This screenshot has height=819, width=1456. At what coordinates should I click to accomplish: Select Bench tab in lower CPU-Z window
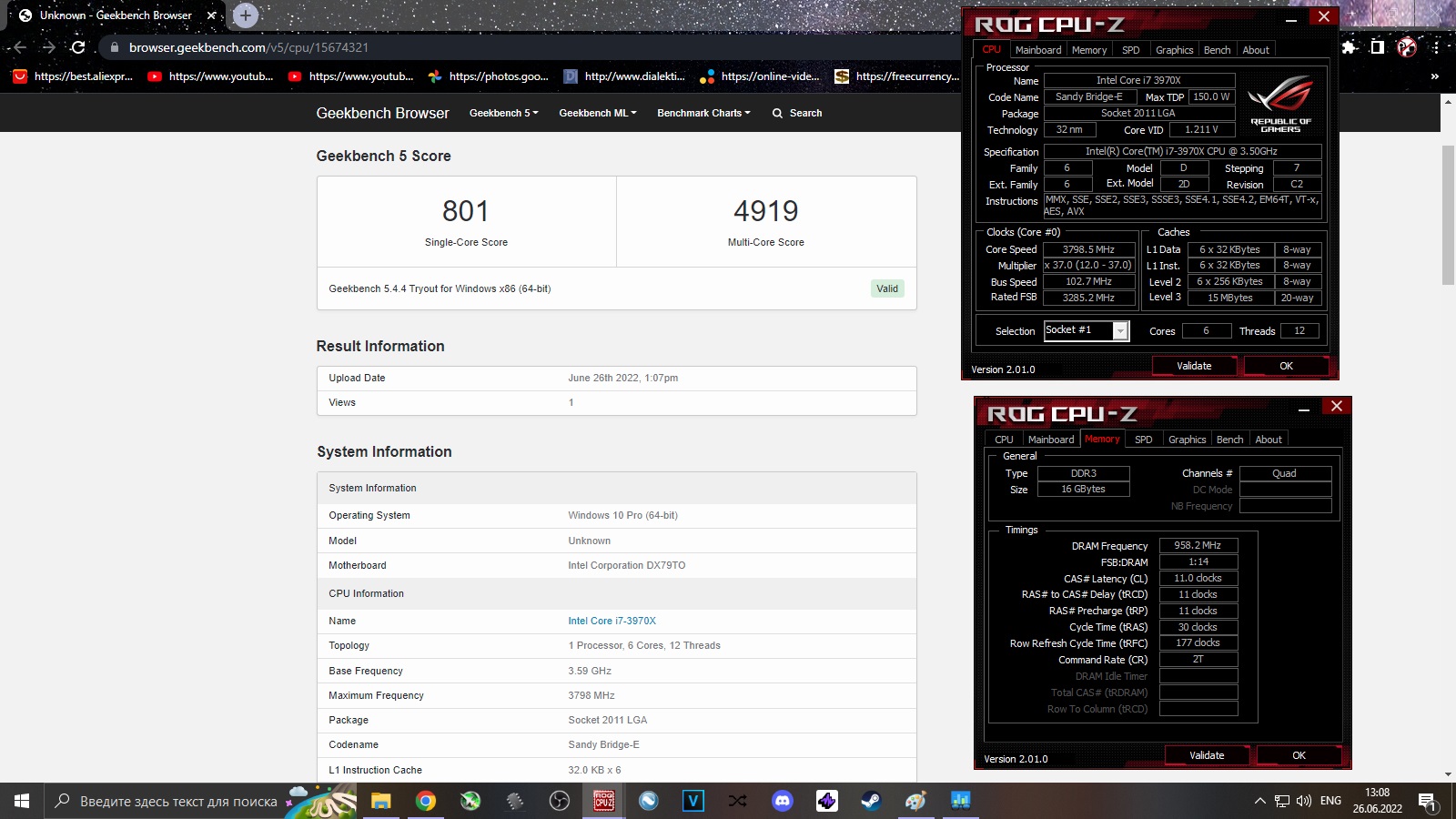(1229, 440)
